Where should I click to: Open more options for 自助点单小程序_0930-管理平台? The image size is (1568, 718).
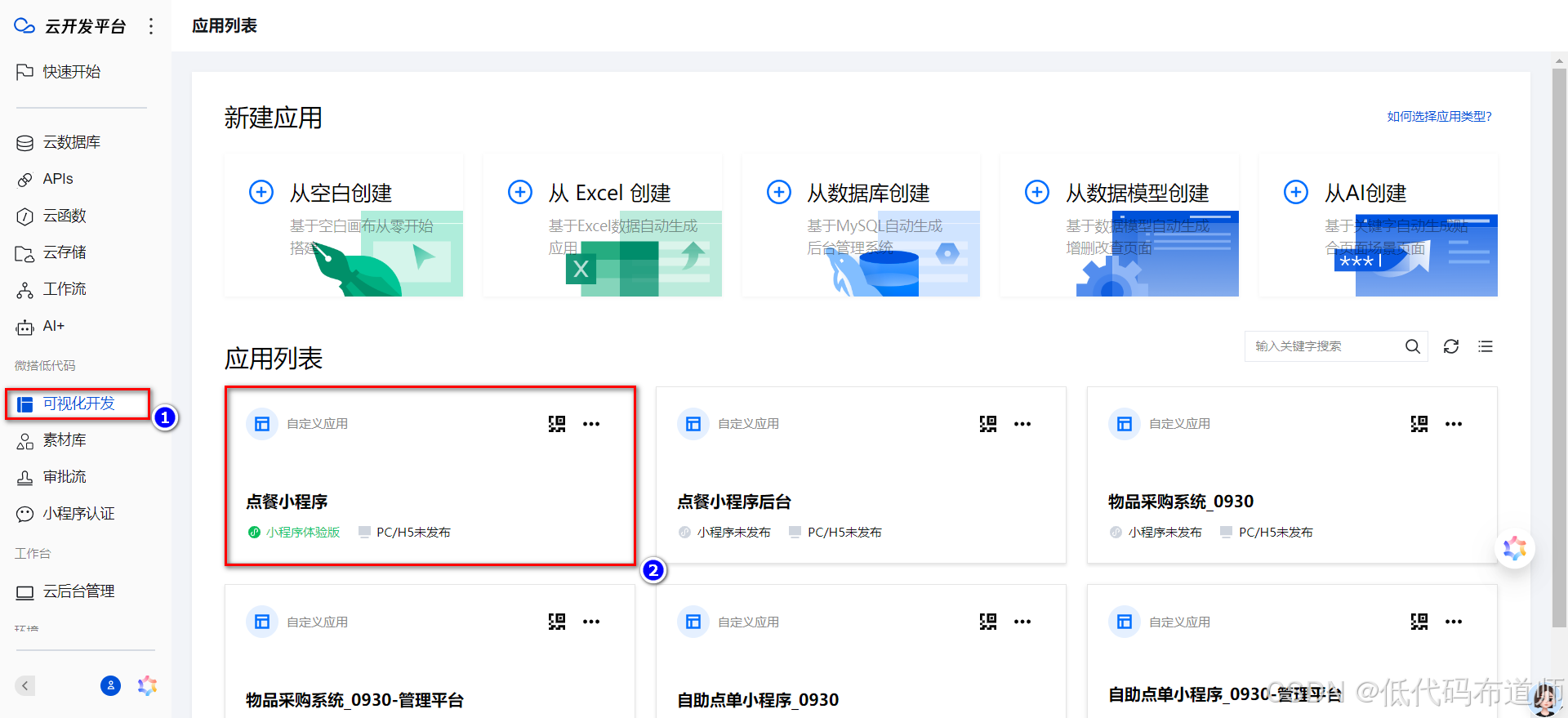coord(1454,622)
